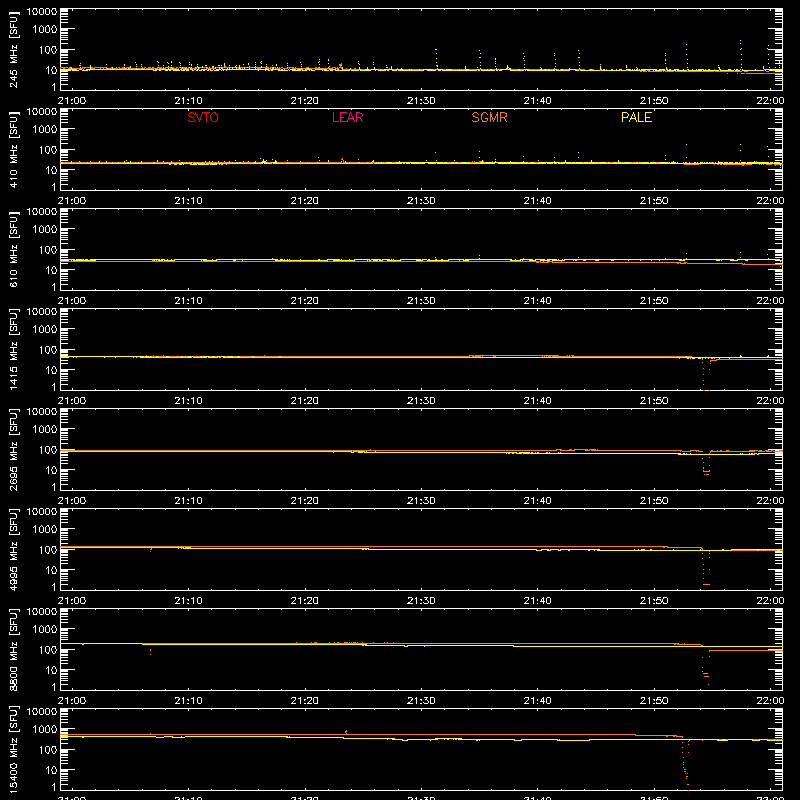
Task: Click the 22:00 time label of the 2695 MHz plot
Action: tap(770, 501)
